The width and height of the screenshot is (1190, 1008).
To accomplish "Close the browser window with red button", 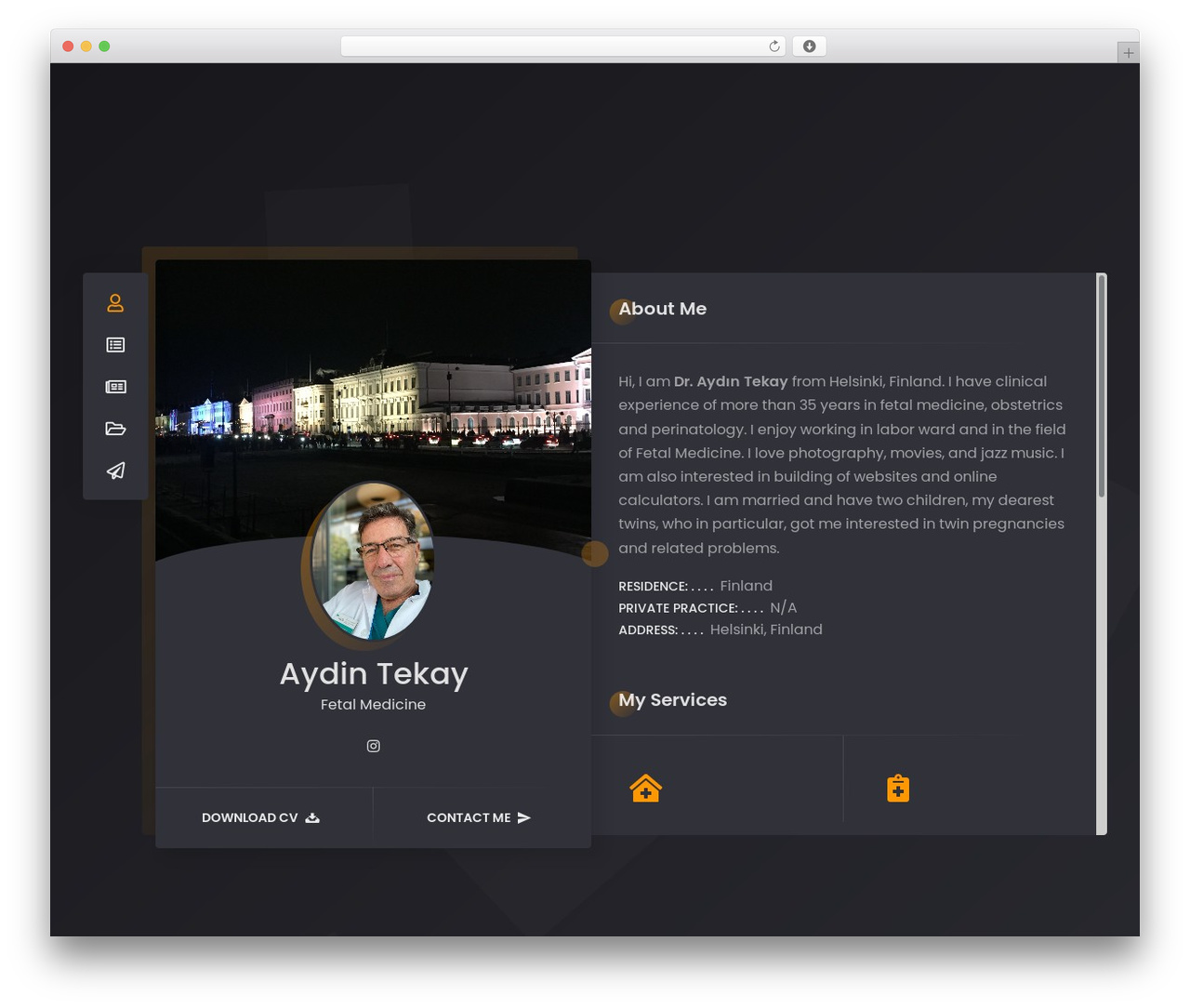I will (x=68, y=46).
